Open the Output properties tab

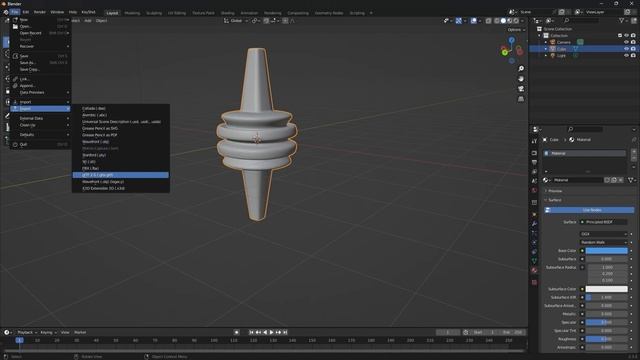coord(534,162)
